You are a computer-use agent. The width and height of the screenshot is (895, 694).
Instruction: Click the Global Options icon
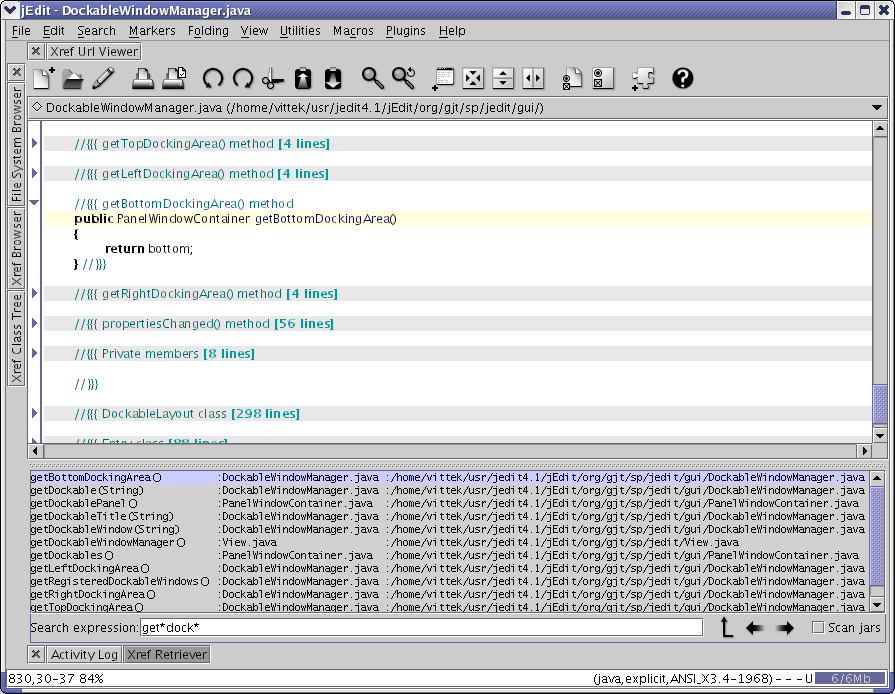(603, 78)
